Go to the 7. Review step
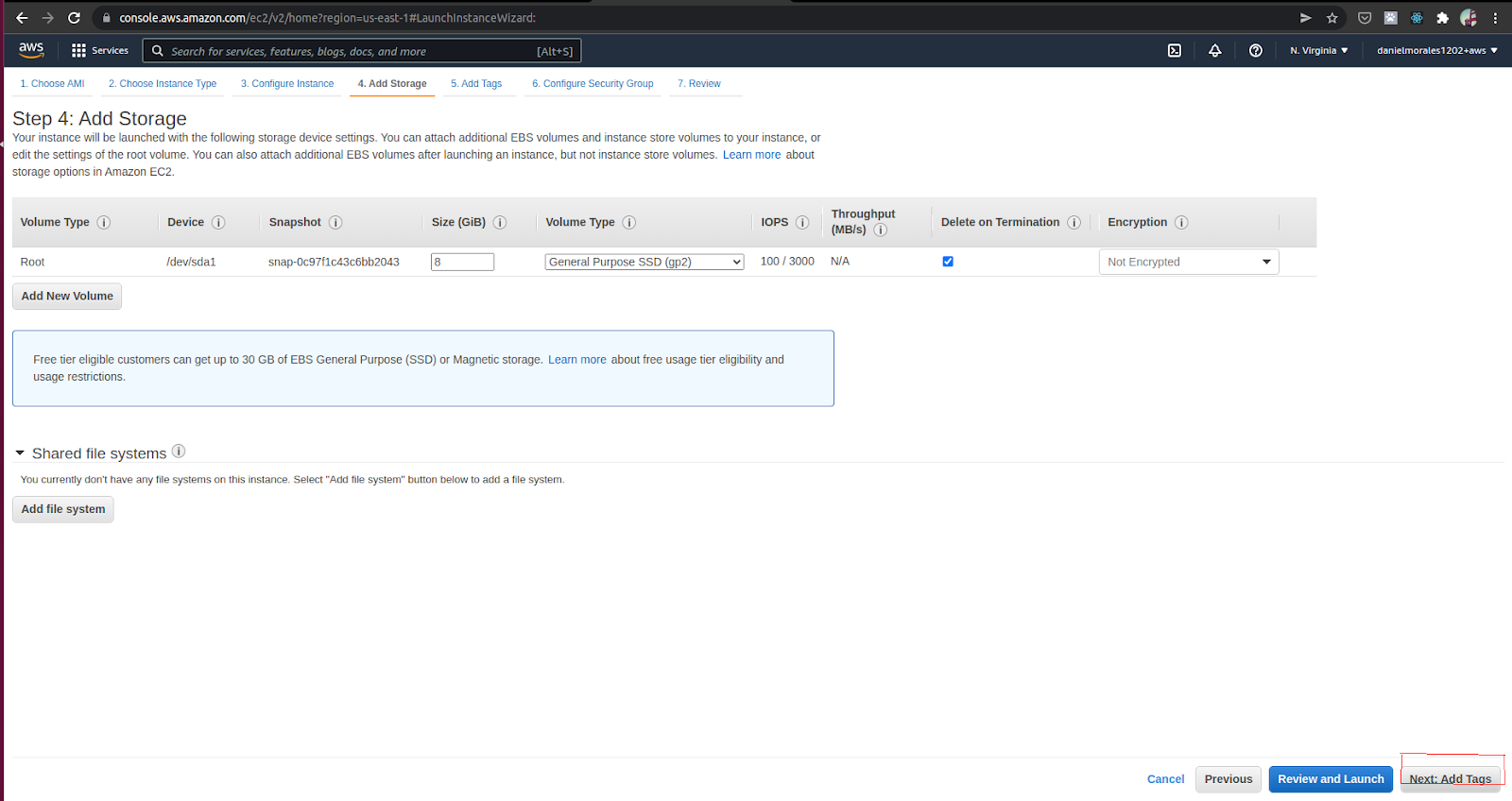Image resolution: width=1512 pixels, height=801 pixels. (699, 84)
